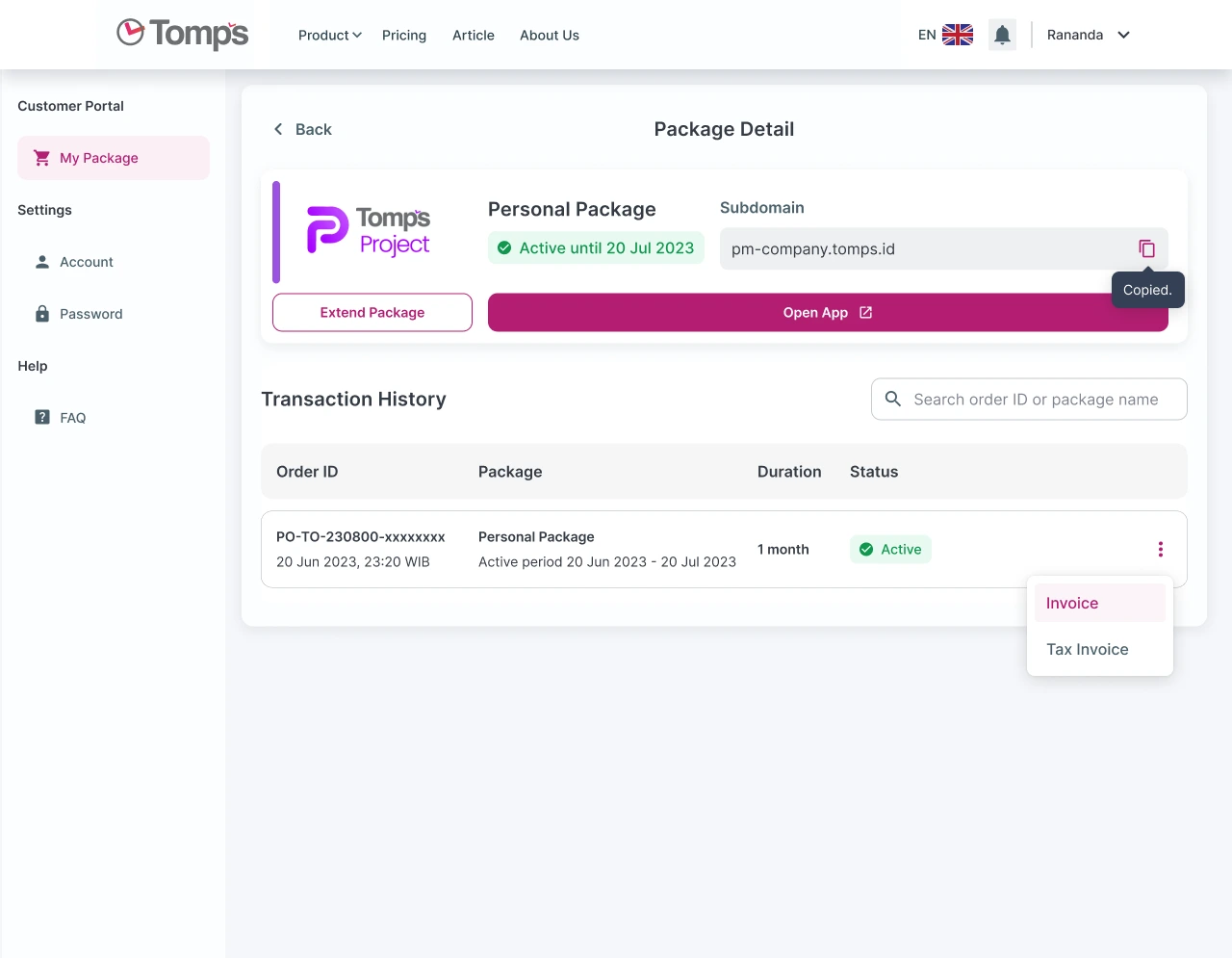The width and height of the screenshot is (1232, 958).
Task: Click the Account person icon
Action: 41,261
